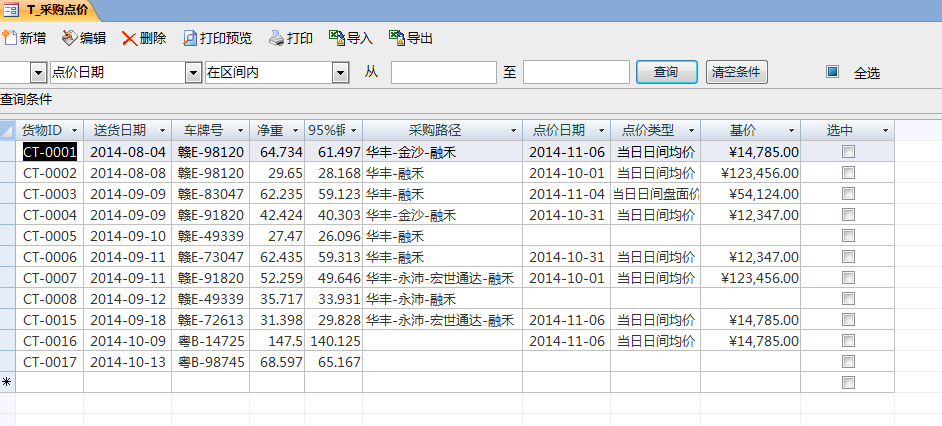Select the T_采购点价 tab
The height and width of the screenshot is (426, 942).
point(56,9)
